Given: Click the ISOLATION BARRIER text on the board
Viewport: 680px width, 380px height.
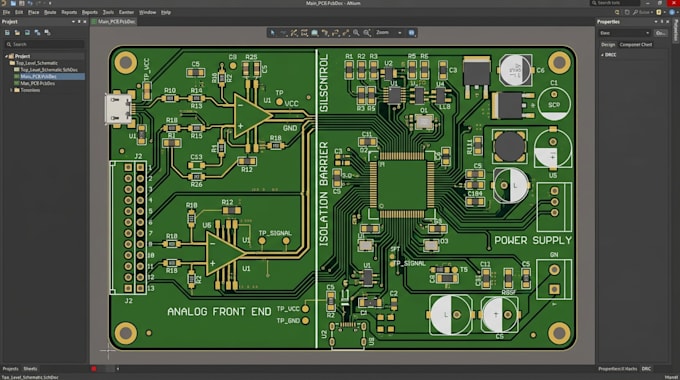Looking at the screenshot, I should 324,194.
